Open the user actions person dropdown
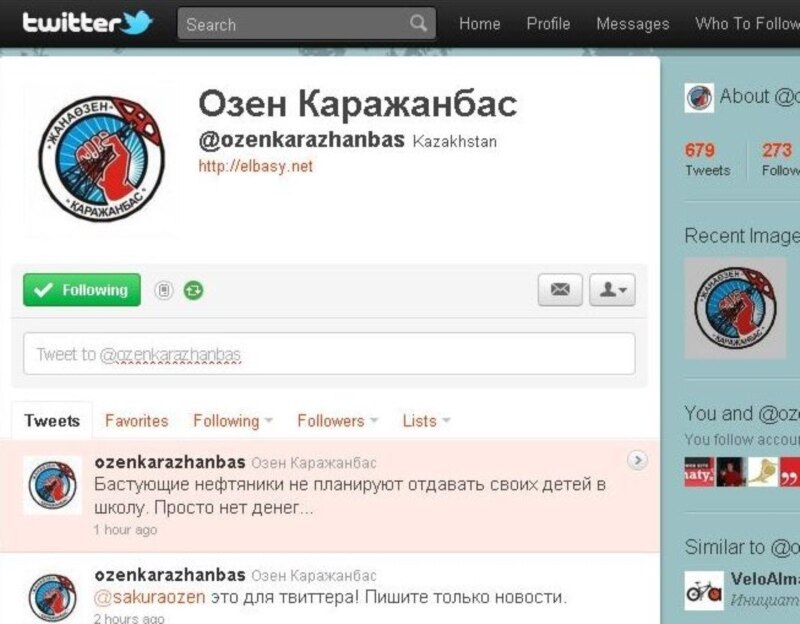The height and width of the screenshot is (624, 800). click(612, 290)
